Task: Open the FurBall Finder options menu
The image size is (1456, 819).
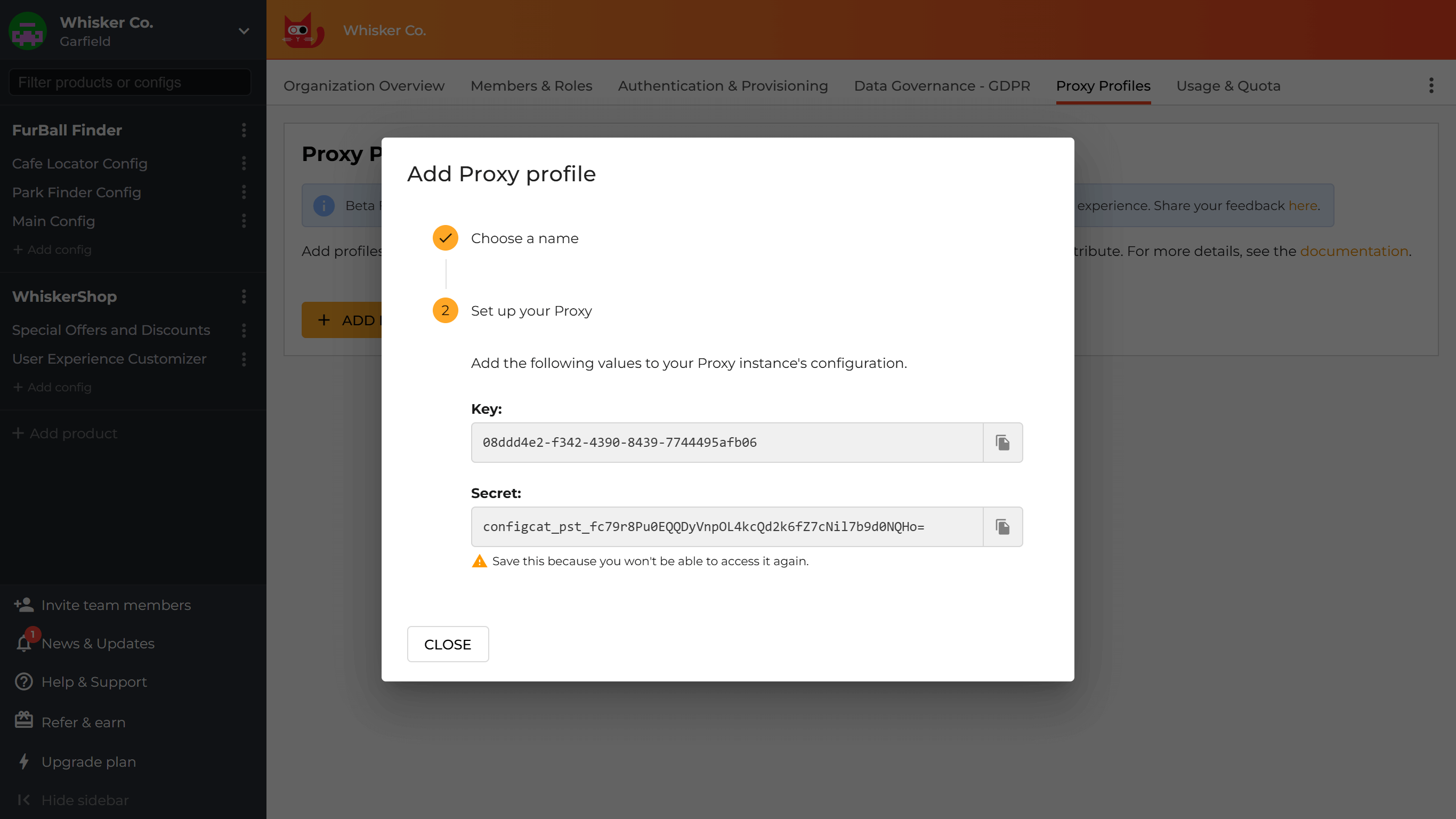Action: [x=244, y=131]
